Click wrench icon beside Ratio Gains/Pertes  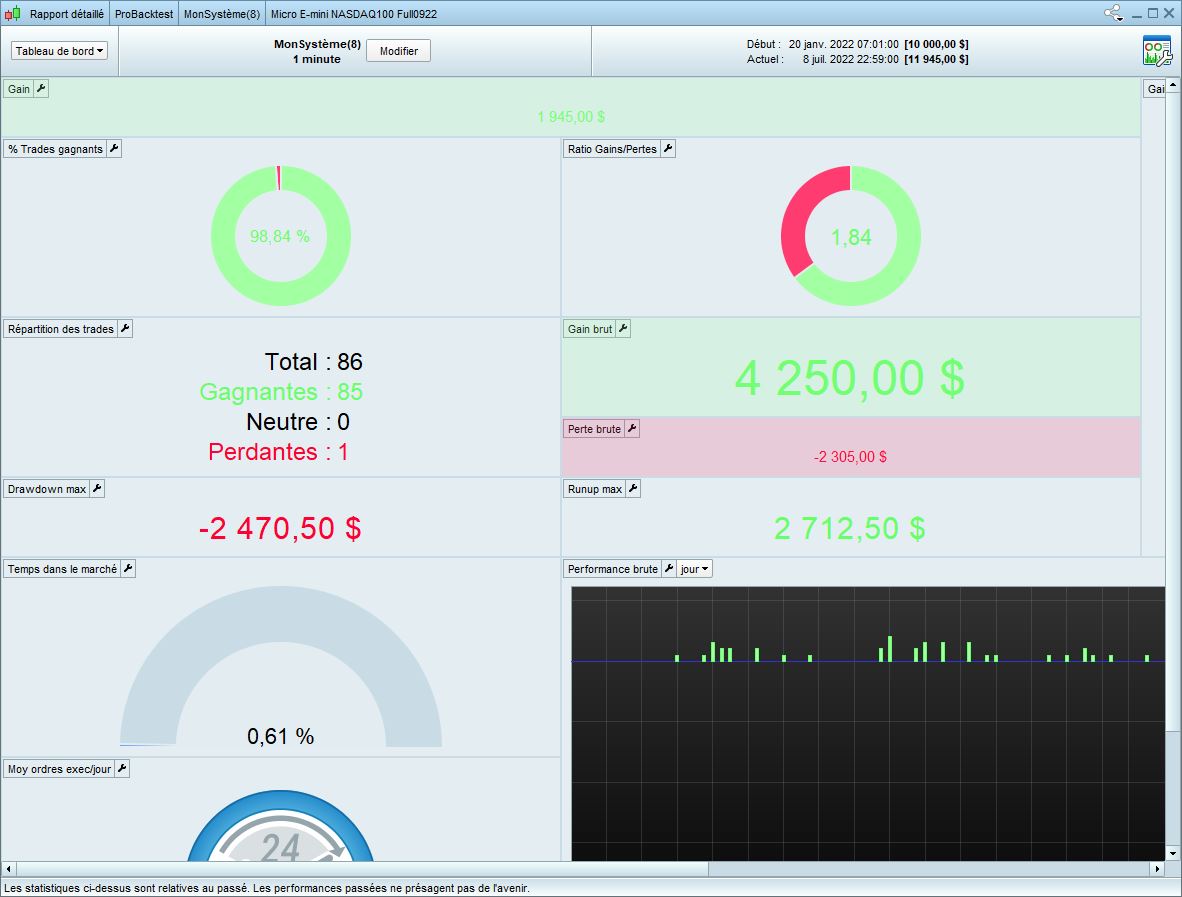[668, 148]
